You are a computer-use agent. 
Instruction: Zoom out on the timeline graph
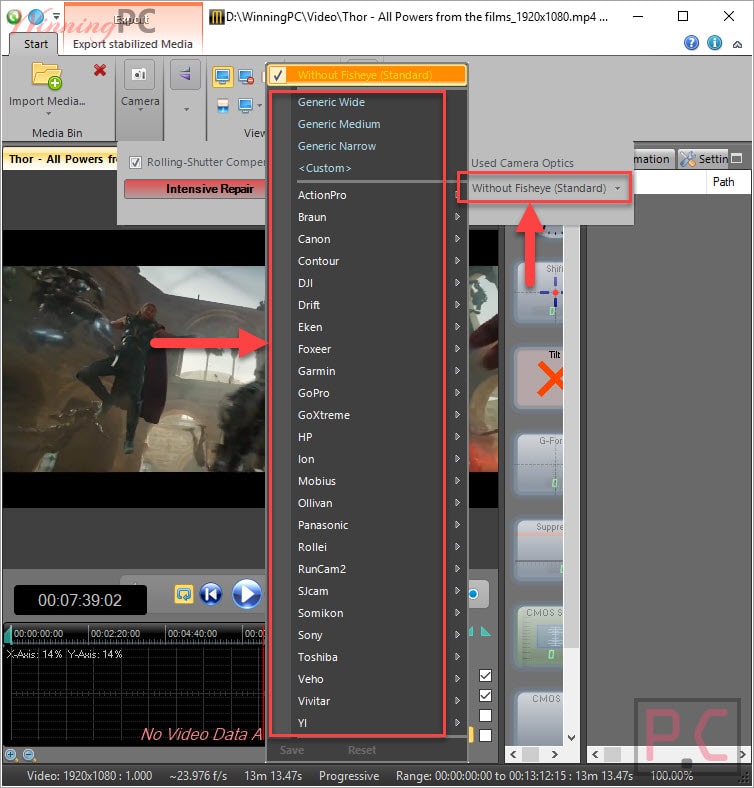[x=29, y=754]
